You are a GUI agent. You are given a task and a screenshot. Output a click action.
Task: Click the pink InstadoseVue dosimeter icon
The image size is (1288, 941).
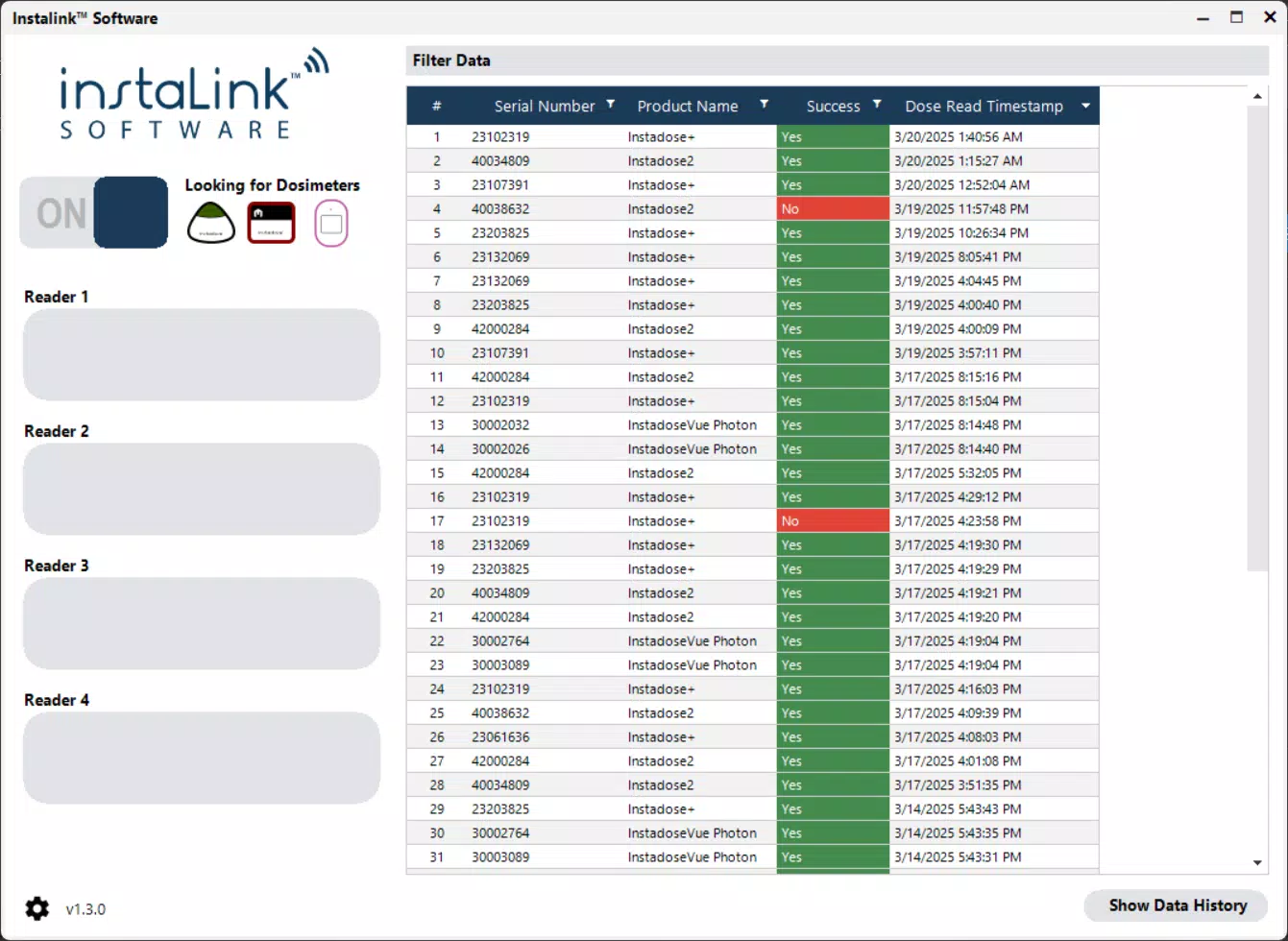[331, 224]
